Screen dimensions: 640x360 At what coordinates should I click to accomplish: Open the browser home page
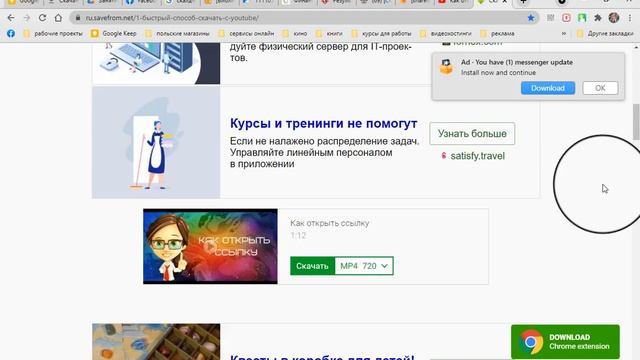click(58, 18)
